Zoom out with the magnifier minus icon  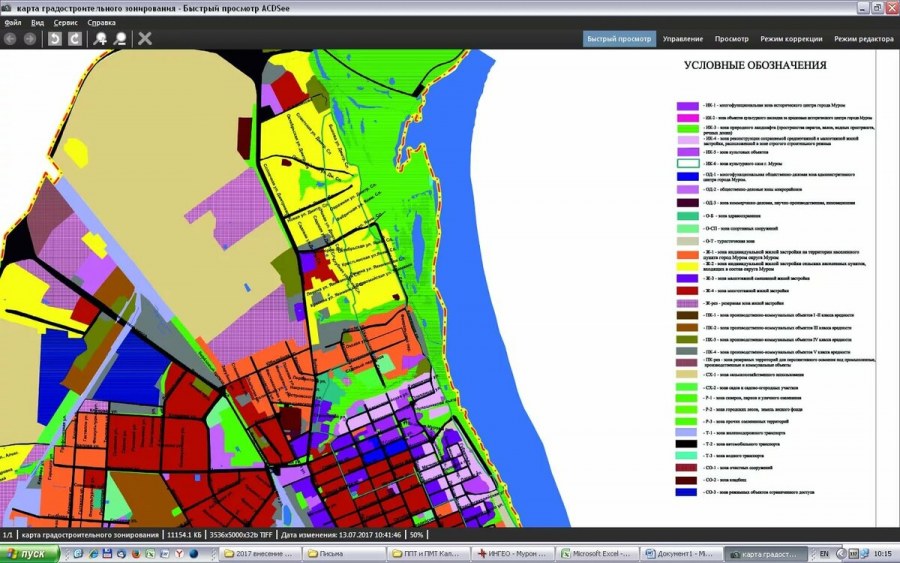[120, 39]
